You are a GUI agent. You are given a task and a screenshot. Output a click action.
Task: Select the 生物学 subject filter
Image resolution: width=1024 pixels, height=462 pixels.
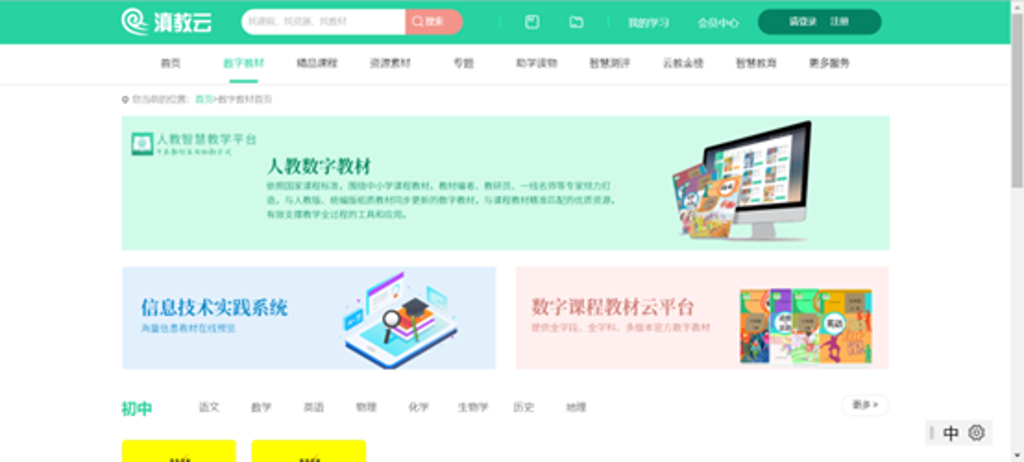[x=473, y=407]
